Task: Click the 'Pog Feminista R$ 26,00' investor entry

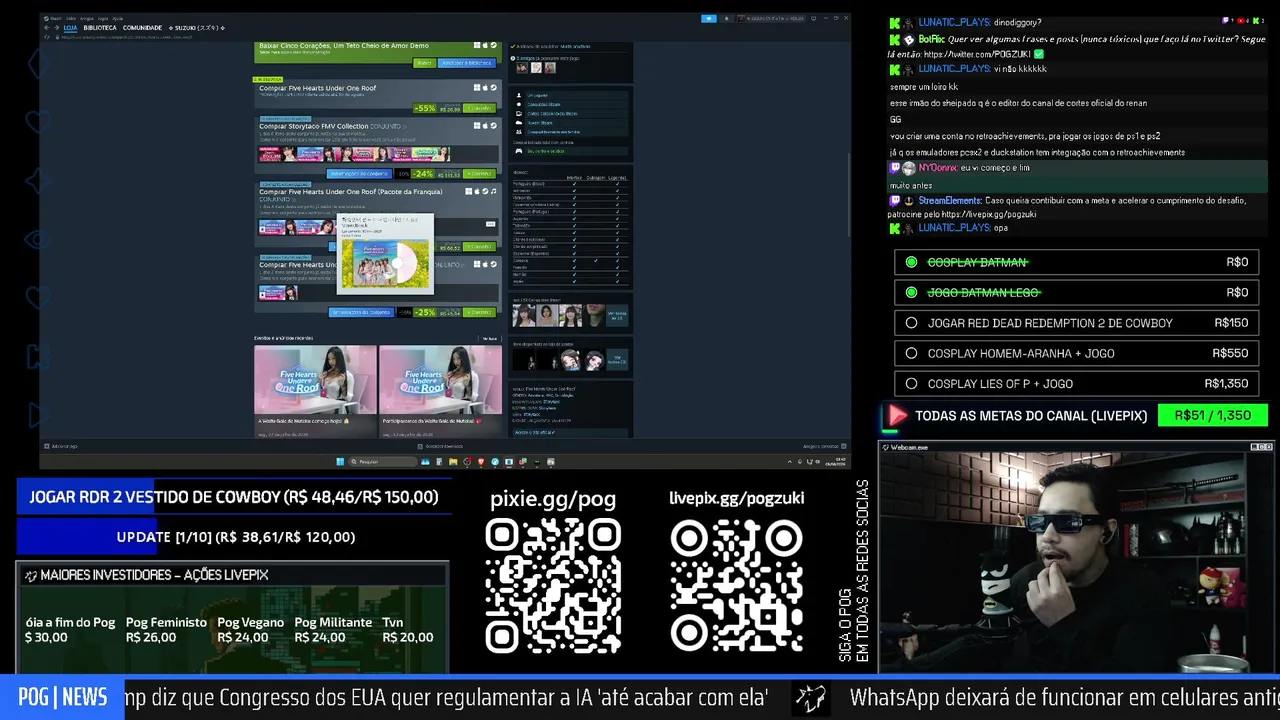Action: point(166,630)
